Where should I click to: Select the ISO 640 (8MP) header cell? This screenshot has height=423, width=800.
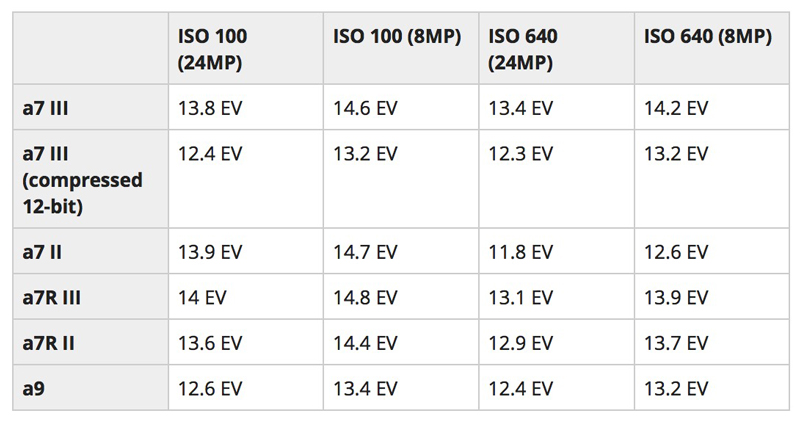[x=712, y=48]
